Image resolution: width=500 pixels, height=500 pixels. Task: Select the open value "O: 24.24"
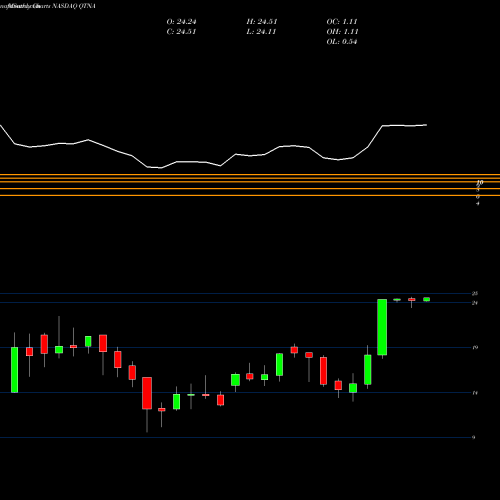coord(181,22)
